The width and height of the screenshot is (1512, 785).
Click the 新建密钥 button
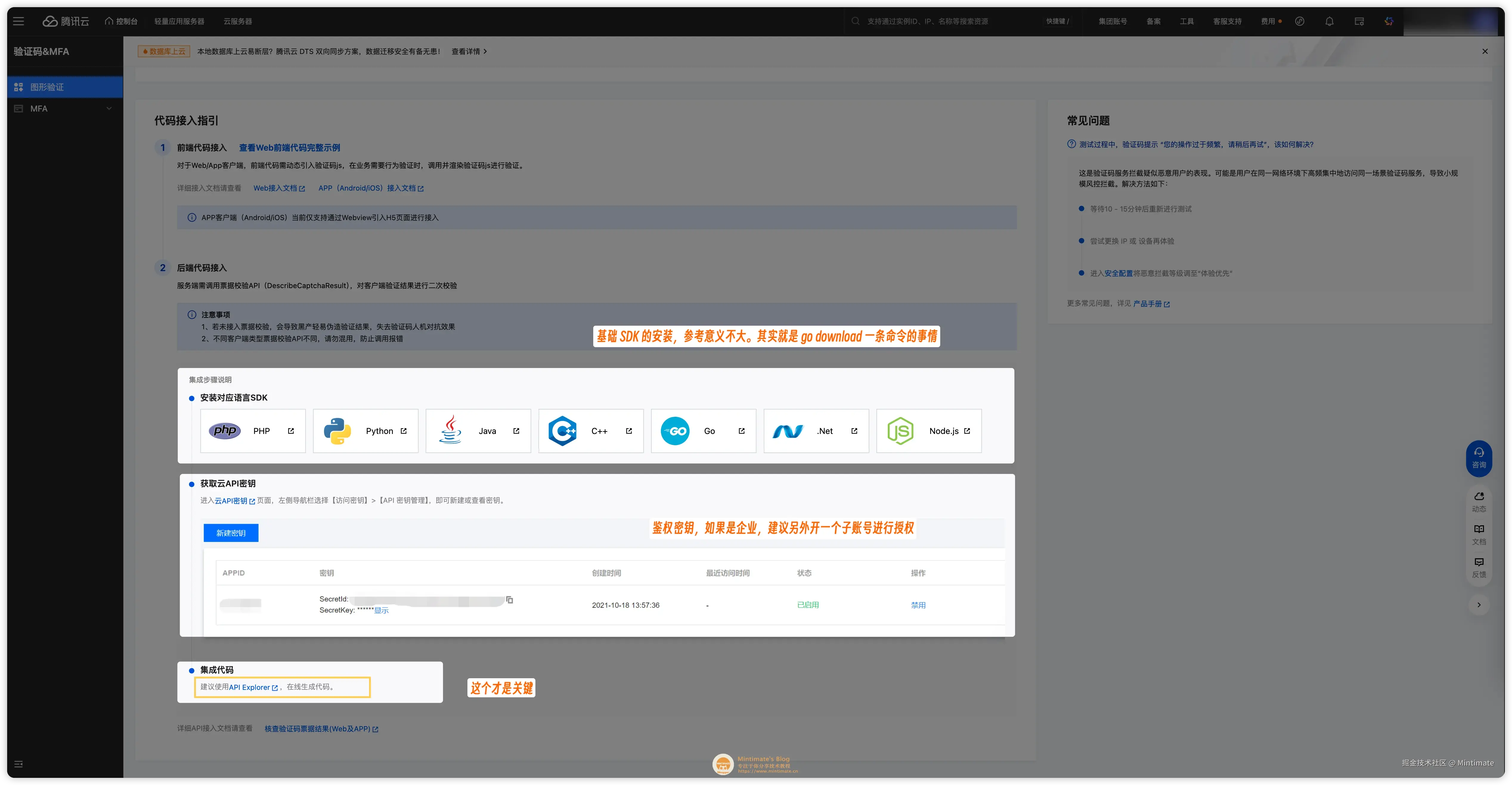(231, 533)
